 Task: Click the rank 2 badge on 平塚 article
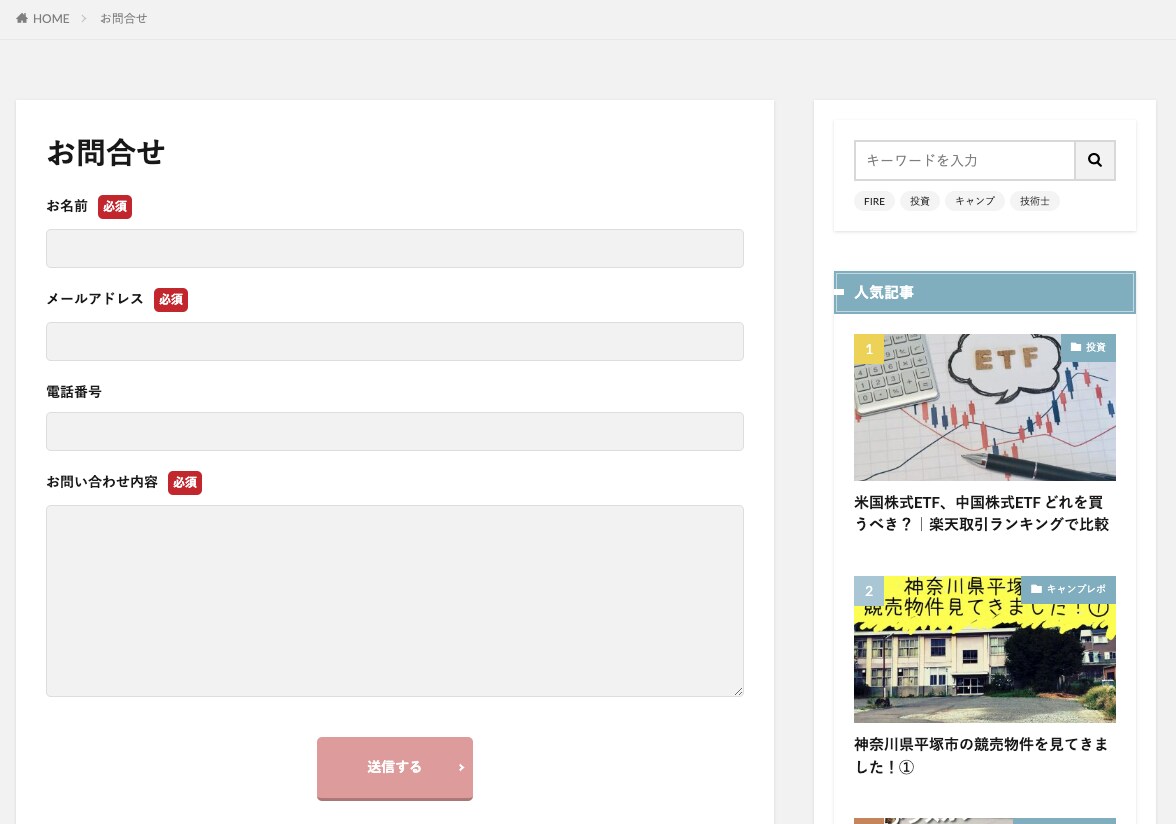pos(869,591)
